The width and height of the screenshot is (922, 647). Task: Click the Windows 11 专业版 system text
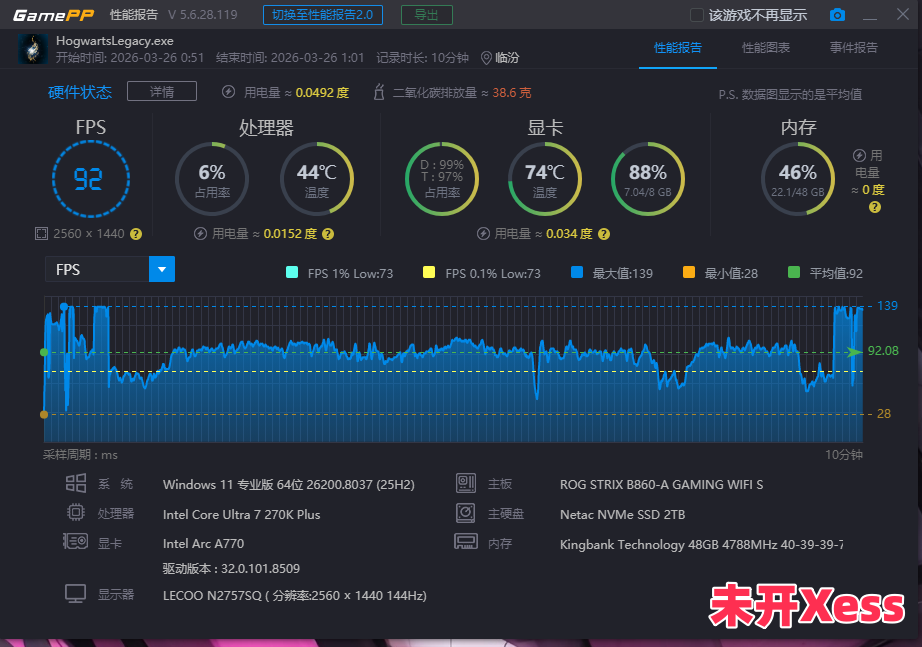(x=289, y=485)
